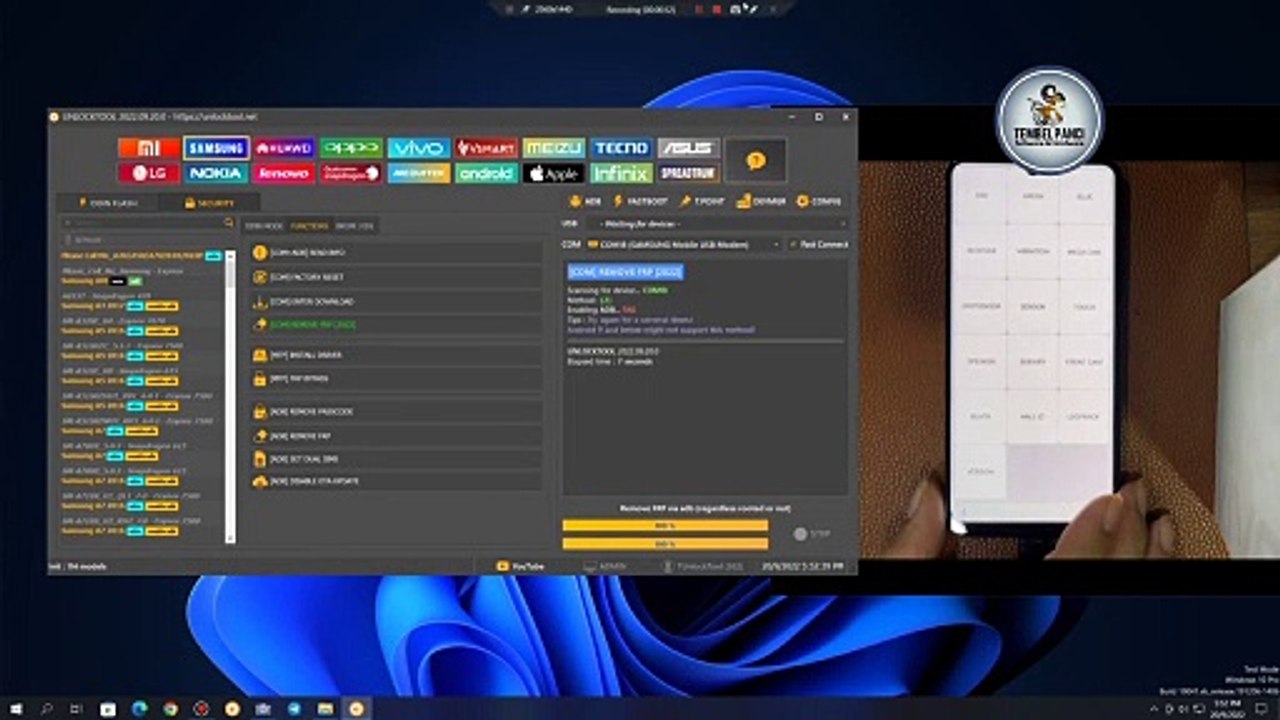Image resolution: width=1280 pixels, height=720 pixels.
Task: Choose the Meizu brand icon
Action: pyautogui.click(x=554, y=148)
